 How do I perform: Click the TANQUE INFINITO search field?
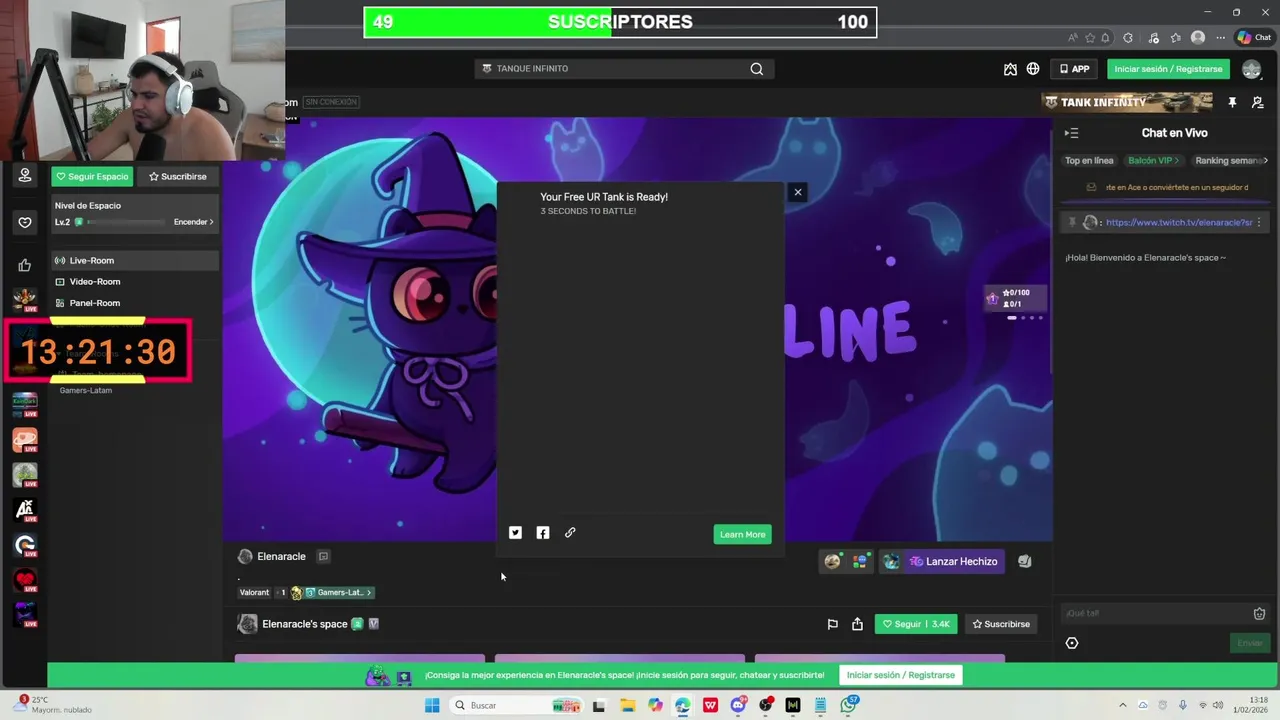624,69
